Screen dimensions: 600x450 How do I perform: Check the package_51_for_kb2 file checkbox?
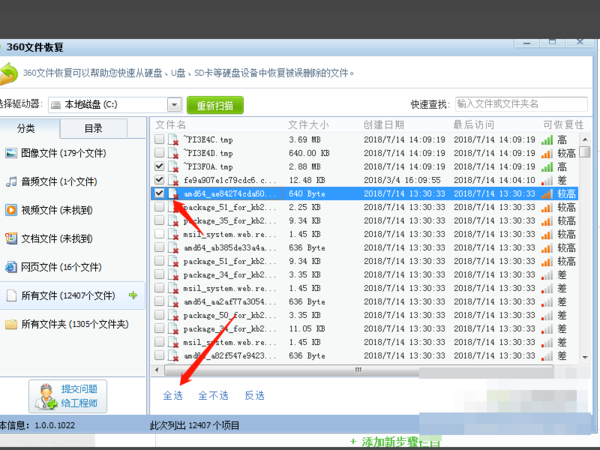pyautogui.click(x=160, y=207)
